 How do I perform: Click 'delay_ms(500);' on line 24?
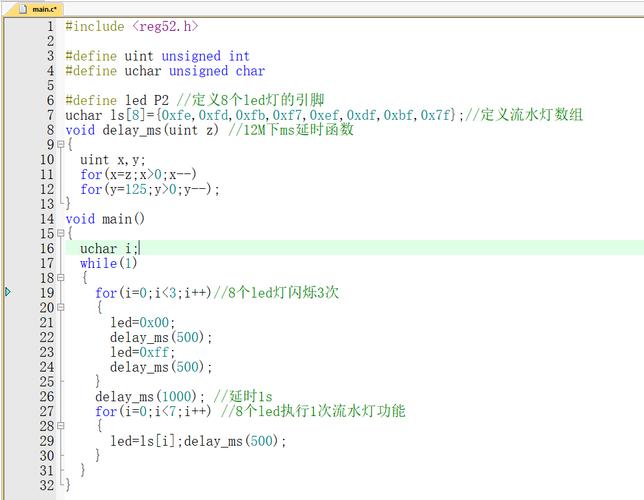tap(161, 367)
